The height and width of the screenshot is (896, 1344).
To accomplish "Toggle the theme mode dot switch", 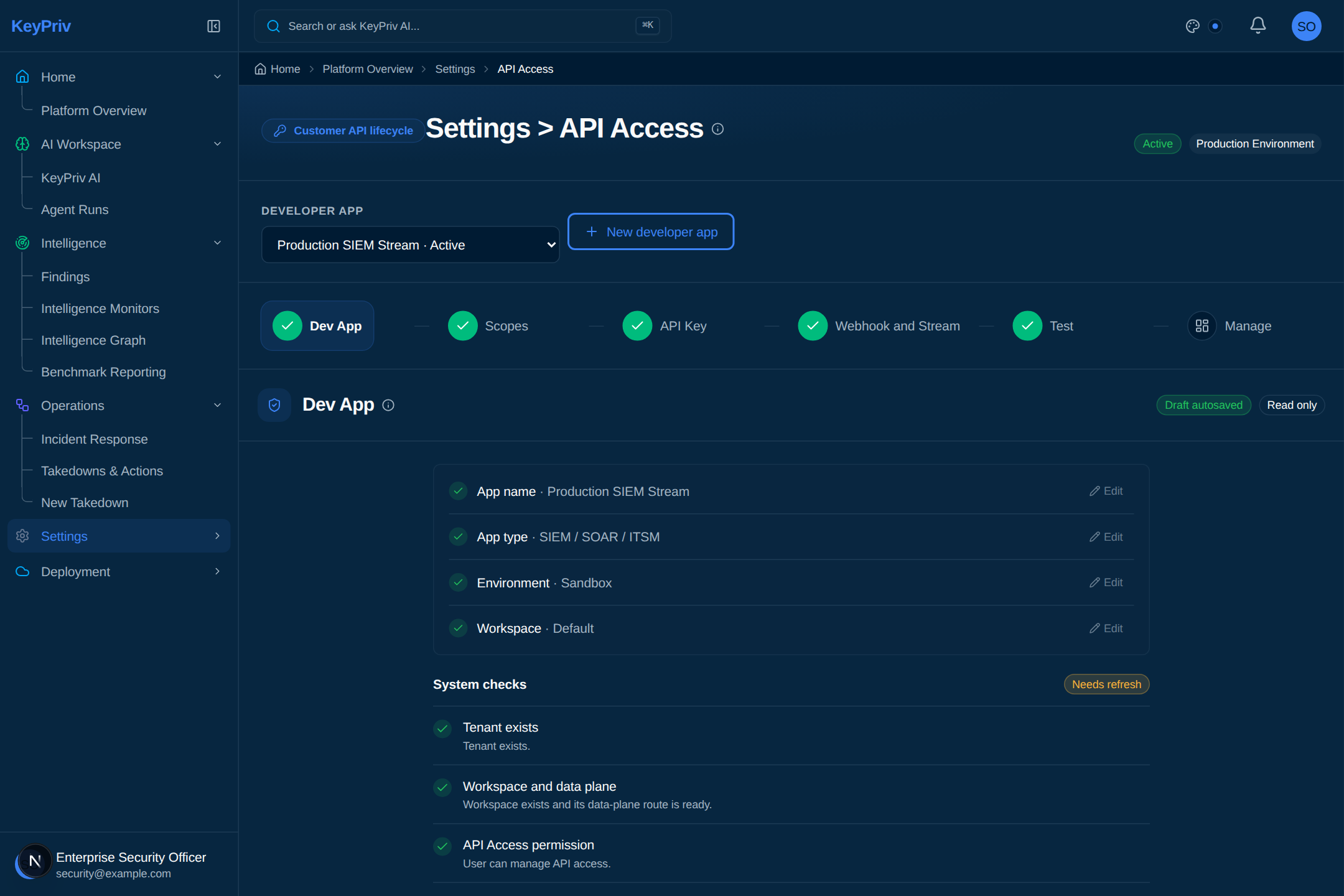I will click(x=1215, y=26).
